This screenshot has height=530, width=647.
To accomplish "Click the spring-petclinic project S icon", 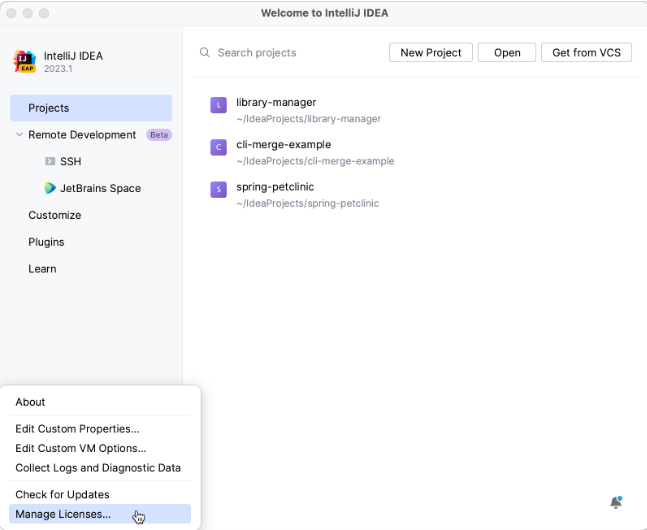I will coord(218,189).
